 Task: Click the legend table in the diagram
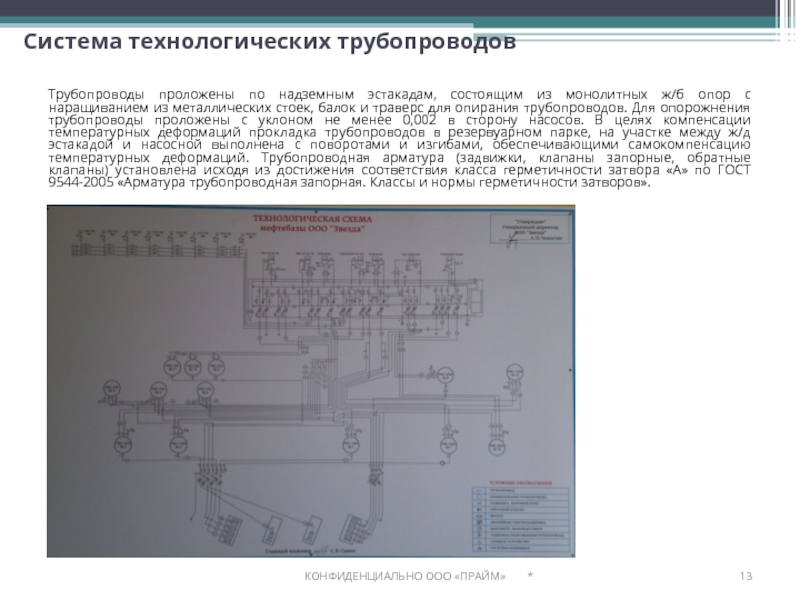pyautogui.click(x=520, y=519)
